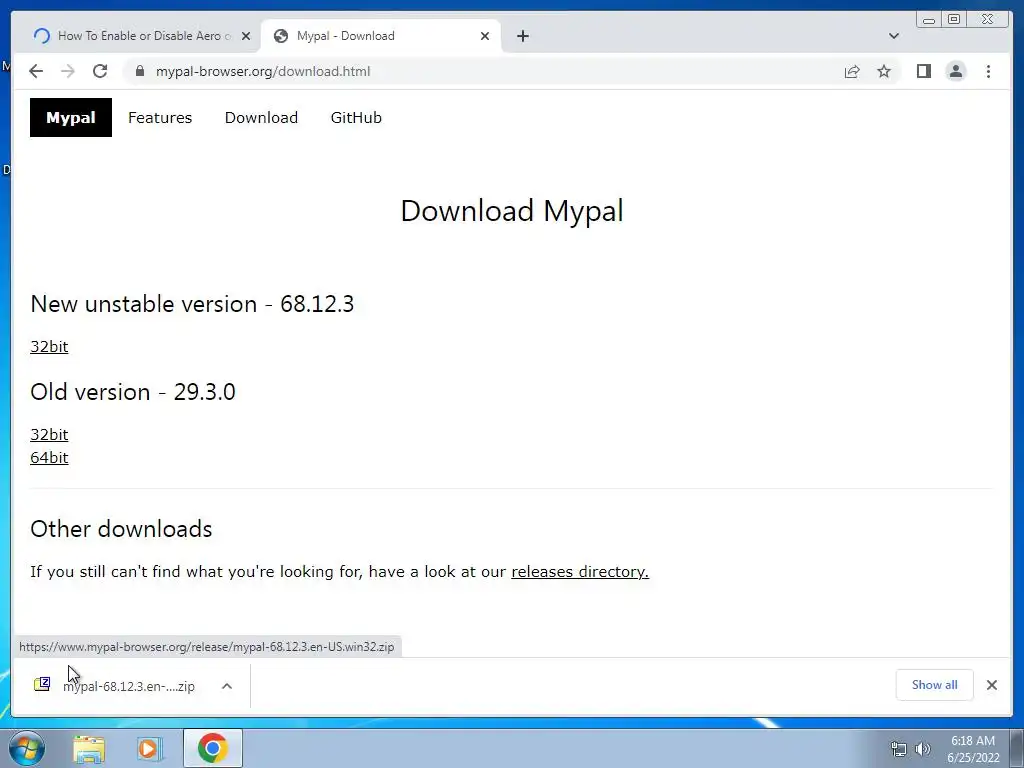Image resolution: width=1024 pixels, height=768 pixels.
Task: Open the side panel icon
Action: (923, 71)
